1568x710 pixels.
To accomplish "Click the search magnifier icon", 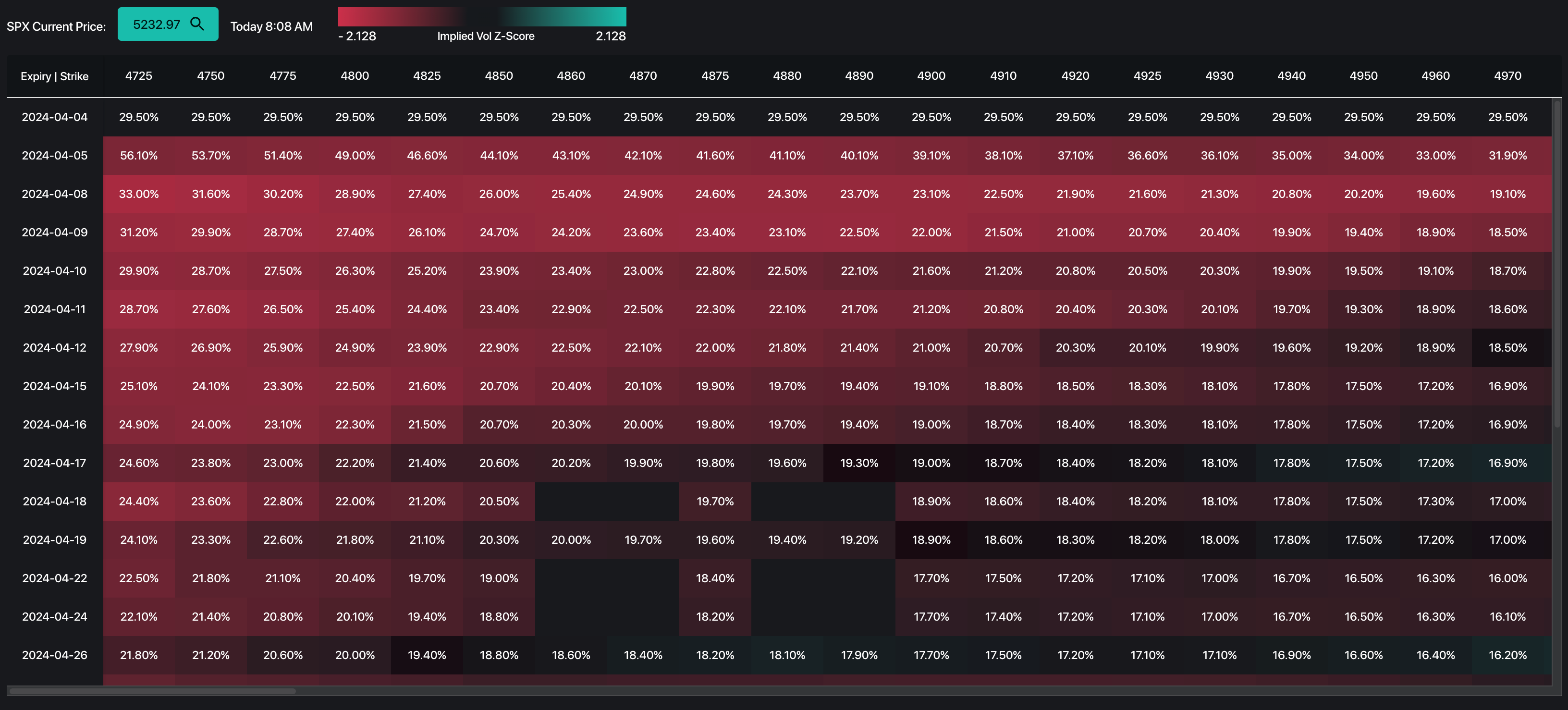I will (x=196, y=24).
